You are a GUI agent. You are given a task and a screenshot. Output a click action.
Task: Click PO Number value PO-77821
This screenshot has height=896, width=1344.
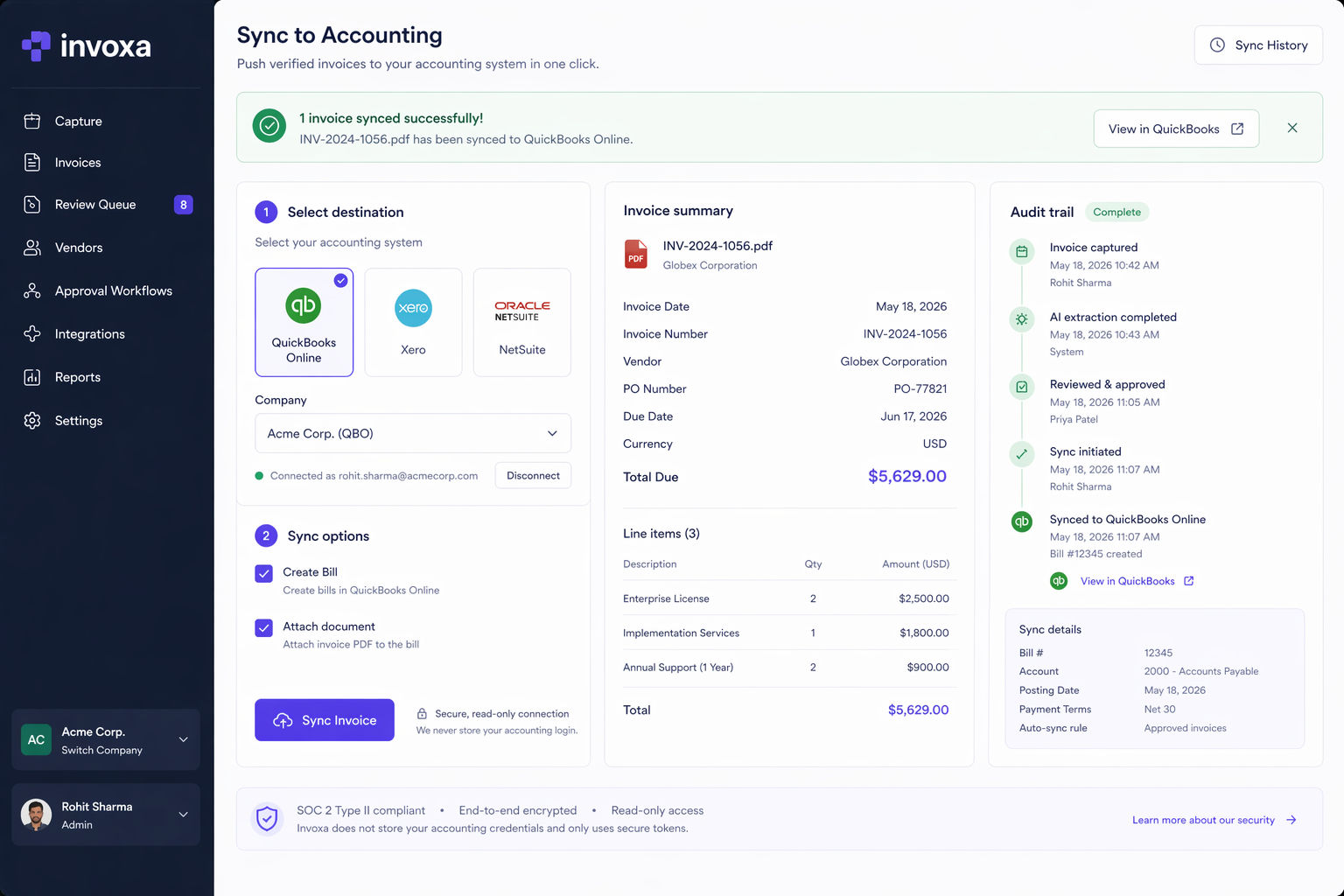click(x=920, y=388)
